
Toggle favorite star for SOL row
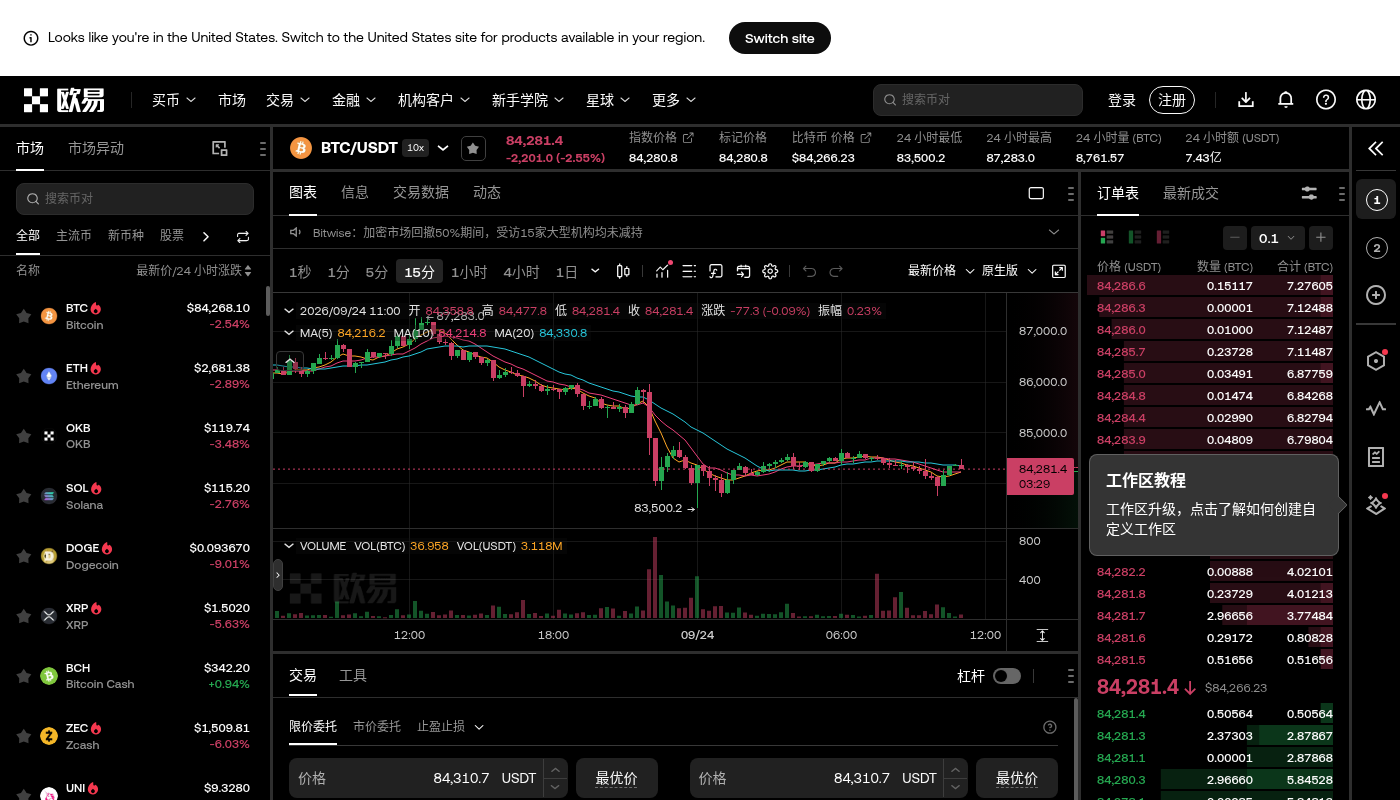pos(23,496)
